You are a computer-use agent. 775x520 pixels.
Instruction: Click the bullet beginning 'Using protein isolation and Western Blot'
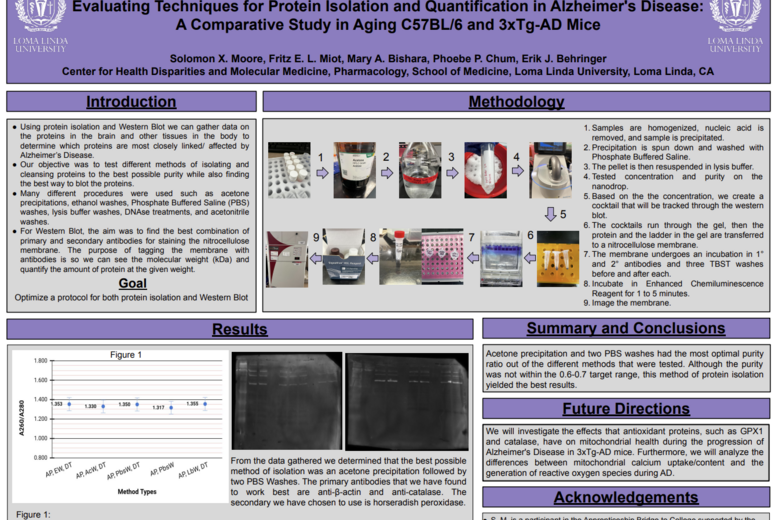pyautogui.click(x=131, y=141)
